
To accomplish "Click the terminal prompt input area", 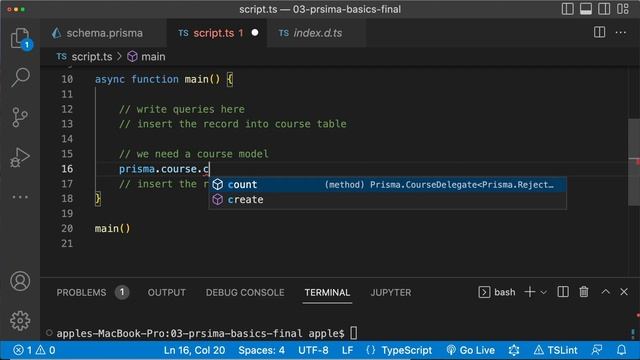I will point(353,333).
